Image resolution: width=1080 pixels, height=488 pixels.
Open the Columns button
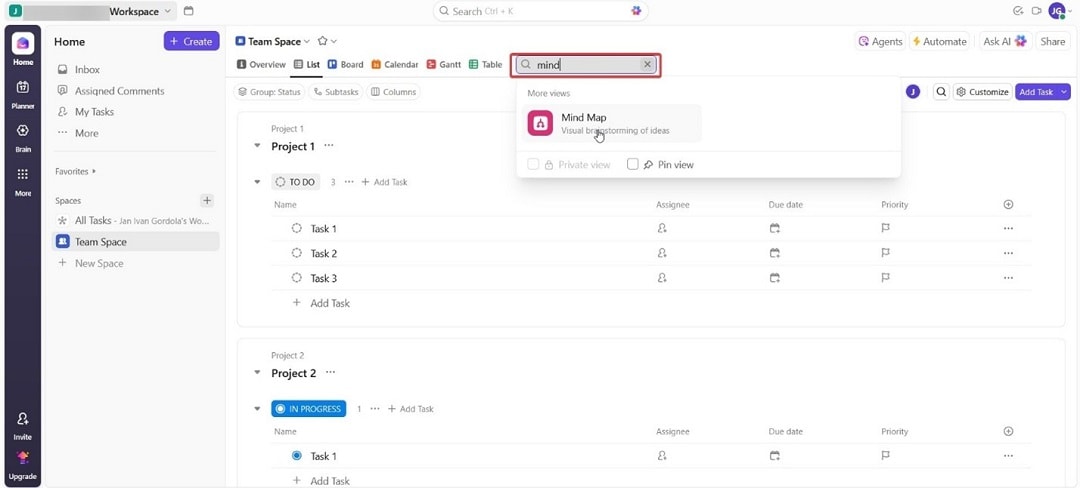(x=393, y=92)
